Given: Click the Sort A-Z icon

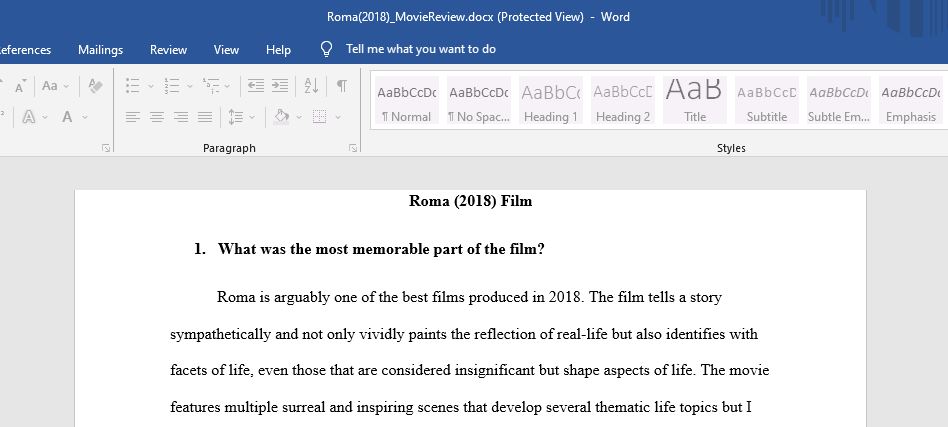Looking at the screenshot, I should [311, 86].
